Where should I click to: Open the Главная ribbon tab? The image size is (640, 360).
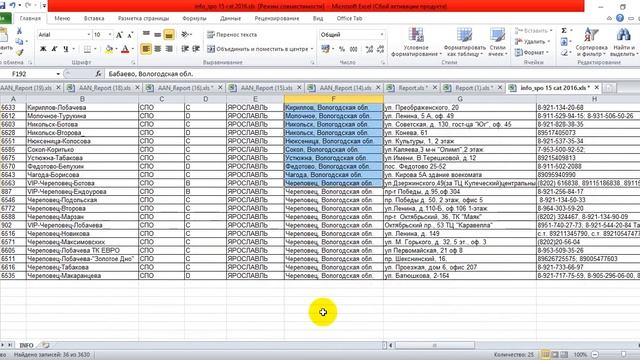coord(30,18)
